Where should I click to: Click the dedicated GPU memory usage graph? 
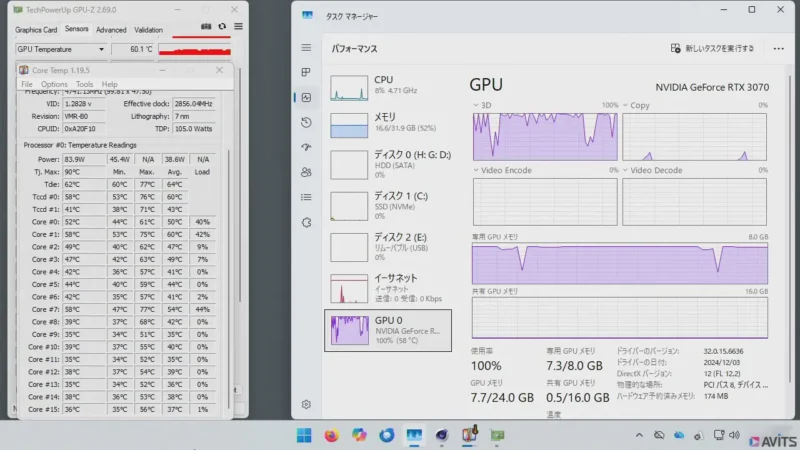619,264
